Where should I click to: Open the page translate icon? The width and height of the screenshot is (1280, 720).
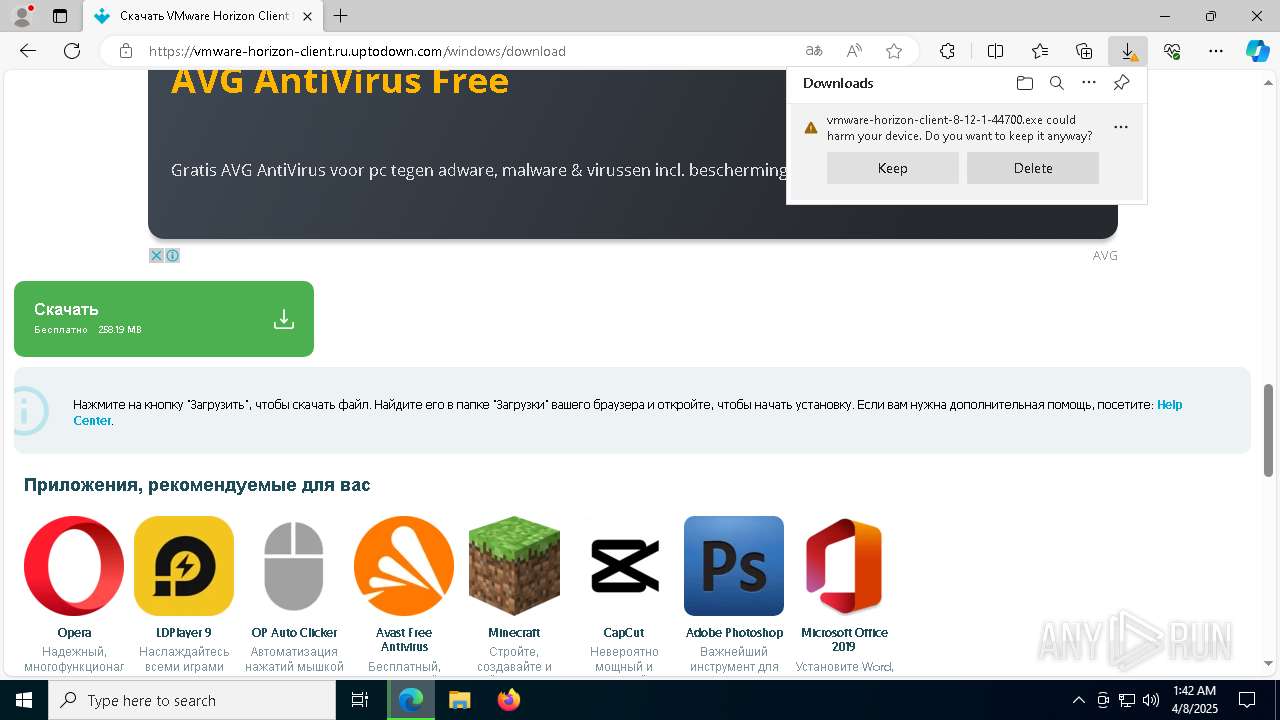(814, 51)
